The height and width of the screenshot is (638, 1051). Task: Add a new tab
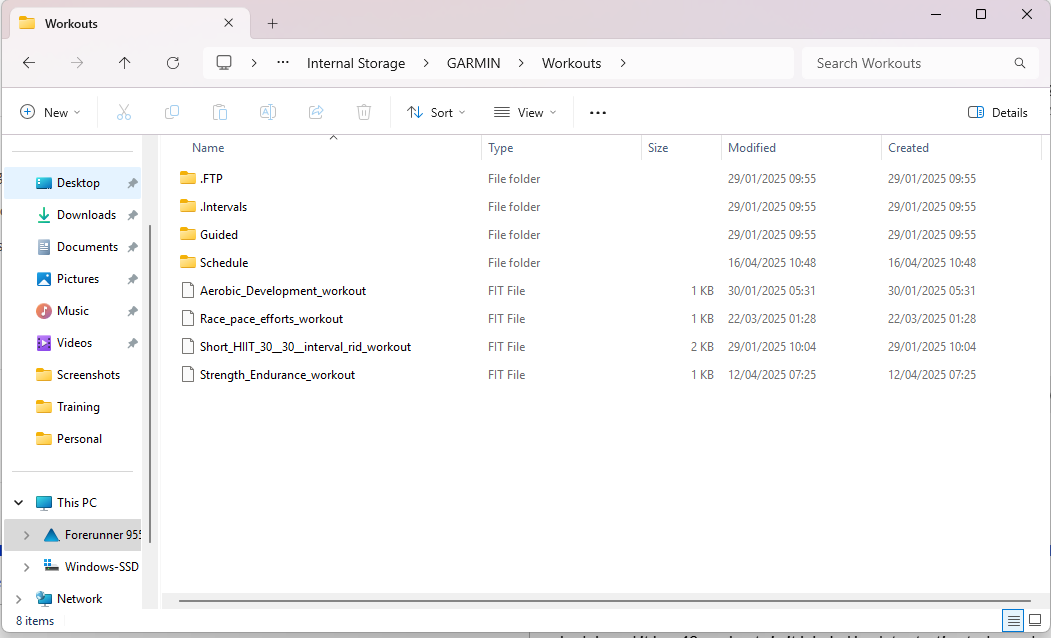pos(272,23)
